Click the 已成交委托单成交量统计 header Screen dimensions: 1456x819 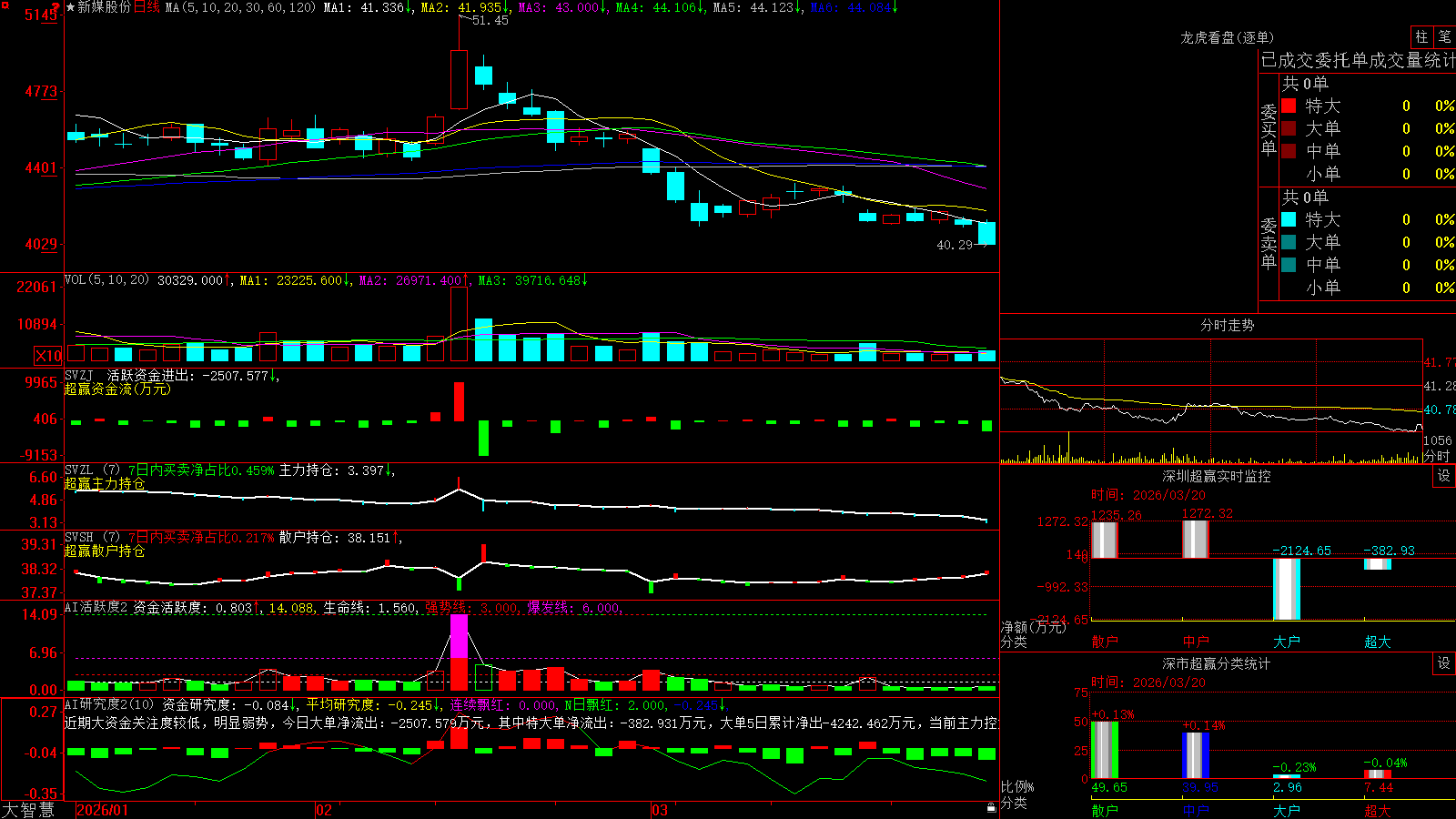[x=1358, y=60]
